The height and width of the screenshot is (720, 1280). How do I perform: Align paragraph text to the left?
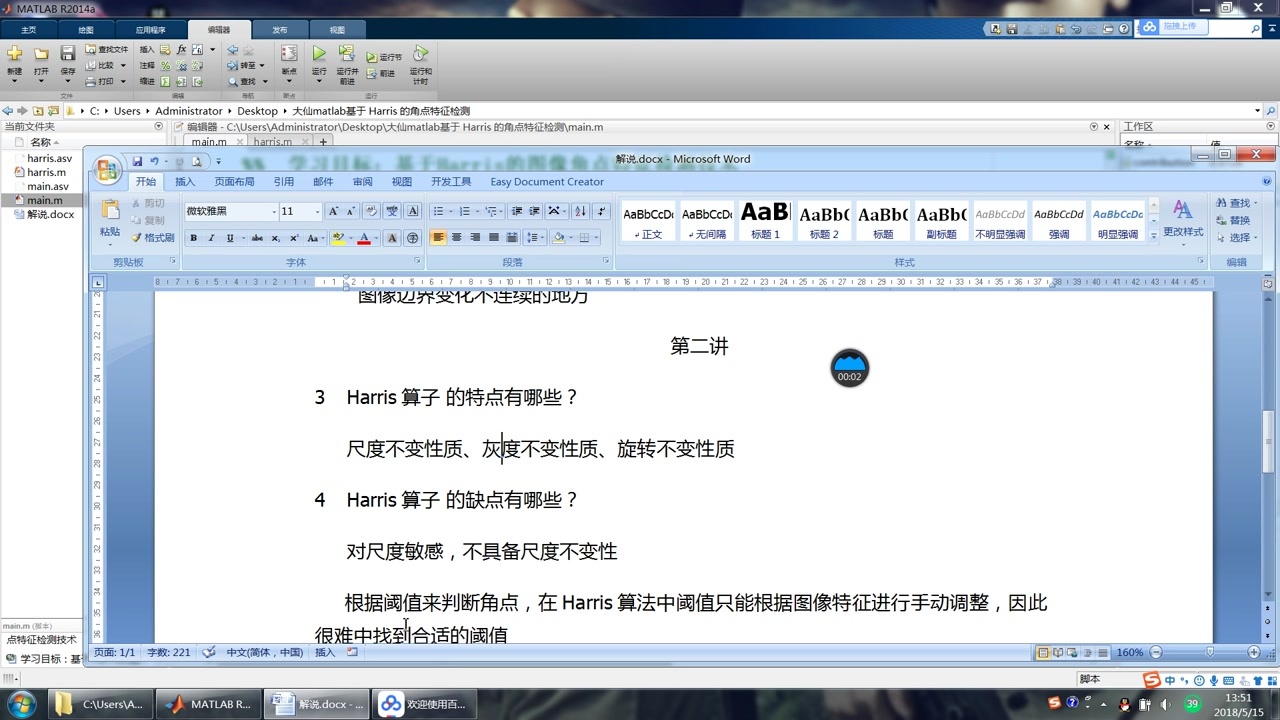coord(438,238)
